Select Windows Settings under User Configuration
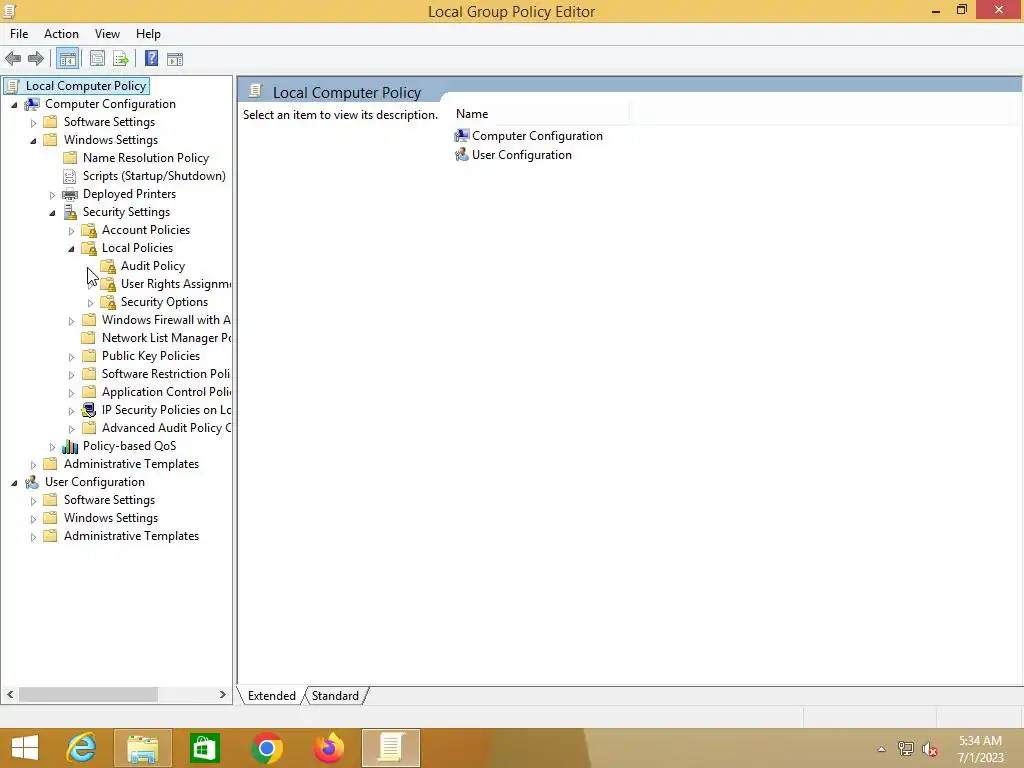Viewport: 1024px width, 768px height. coord(110,518)
